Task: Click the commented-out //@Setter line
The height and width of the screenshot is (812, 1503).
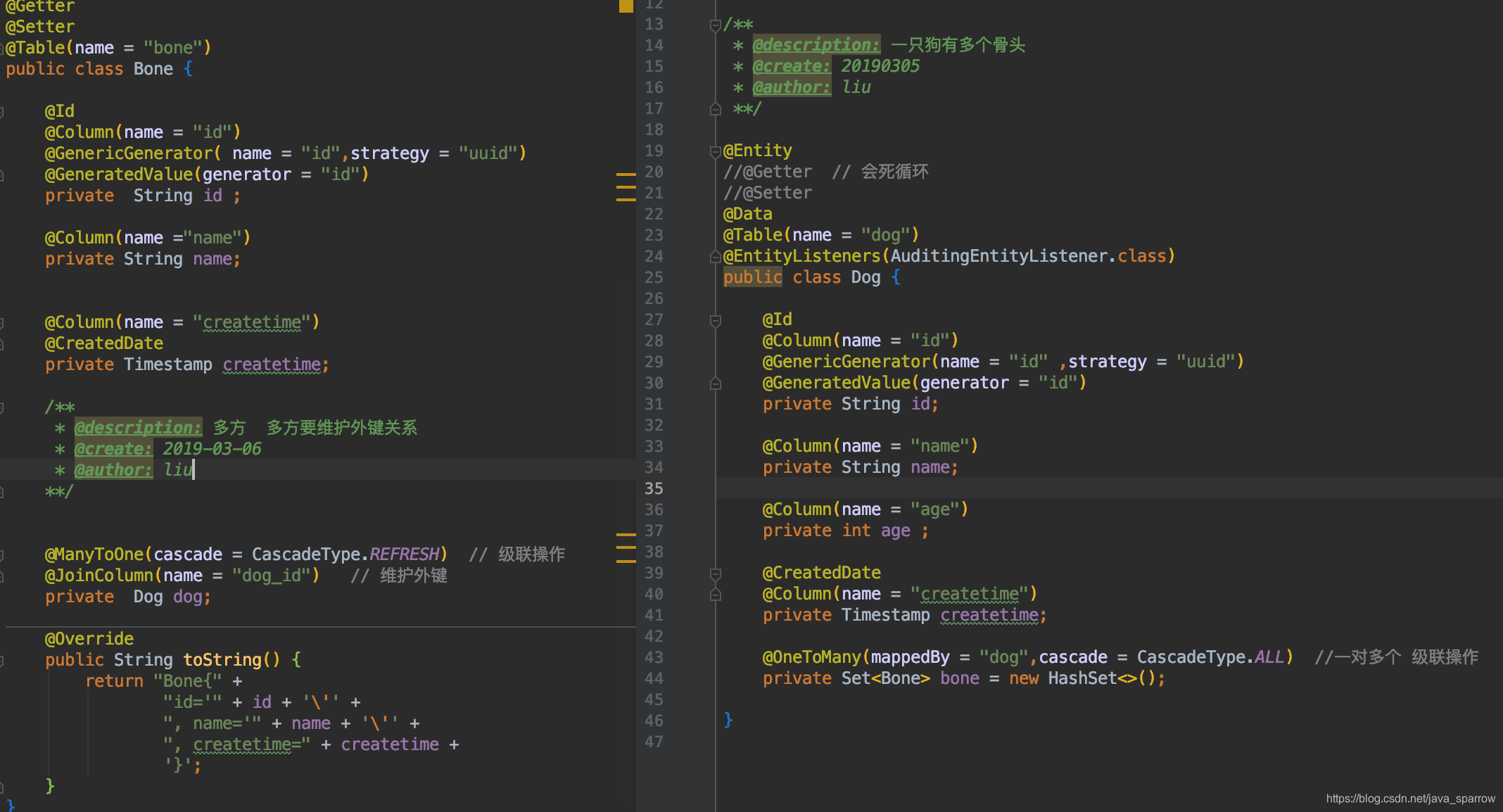Action: coord(768,193)
